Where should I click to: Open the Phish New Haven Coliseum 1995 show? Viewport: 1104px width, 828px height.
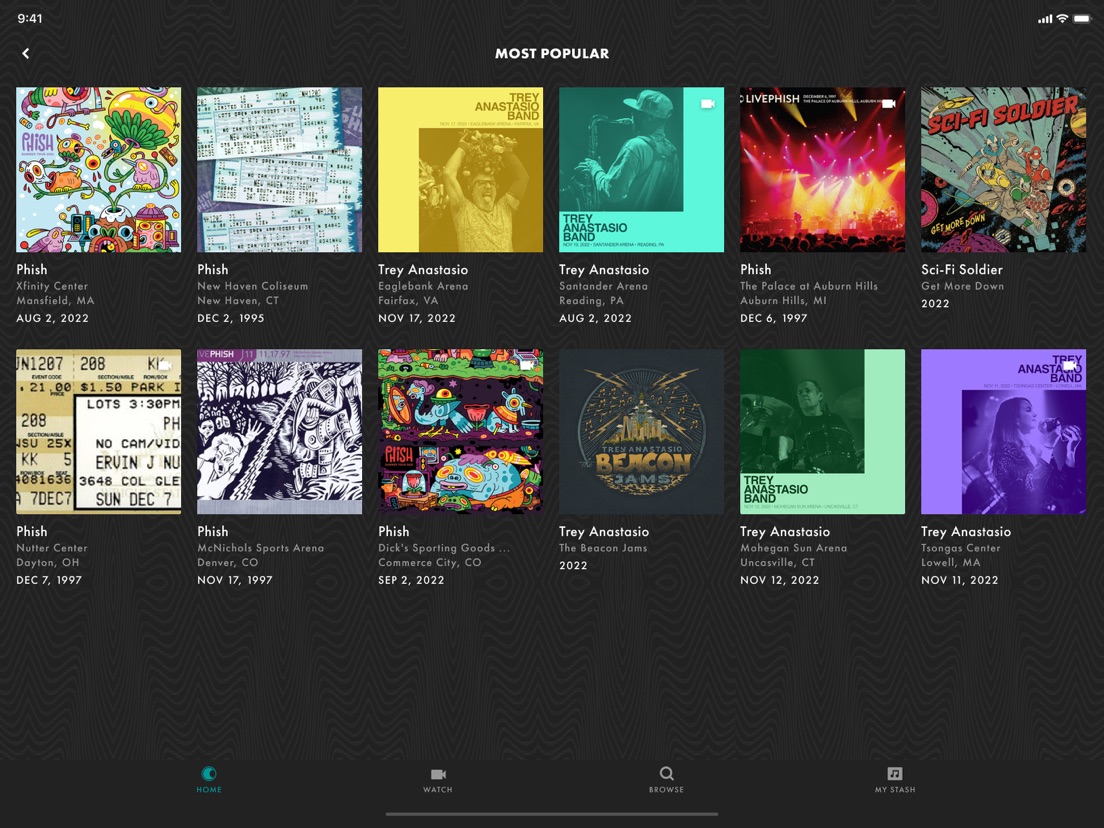tap(279, 168)
